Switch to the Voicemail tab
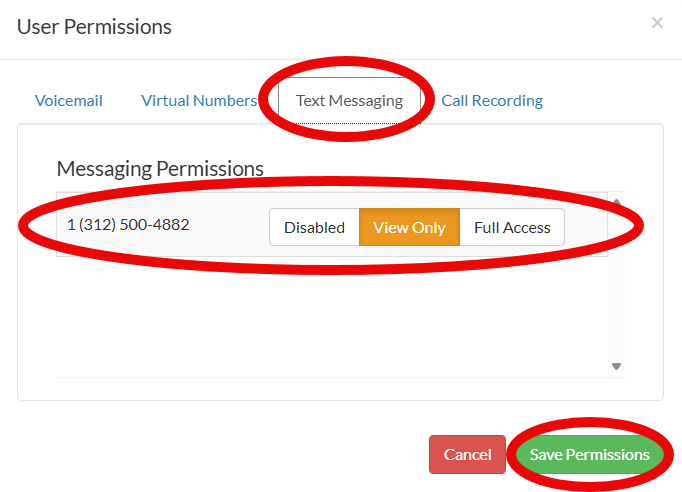 pos(69,101)
